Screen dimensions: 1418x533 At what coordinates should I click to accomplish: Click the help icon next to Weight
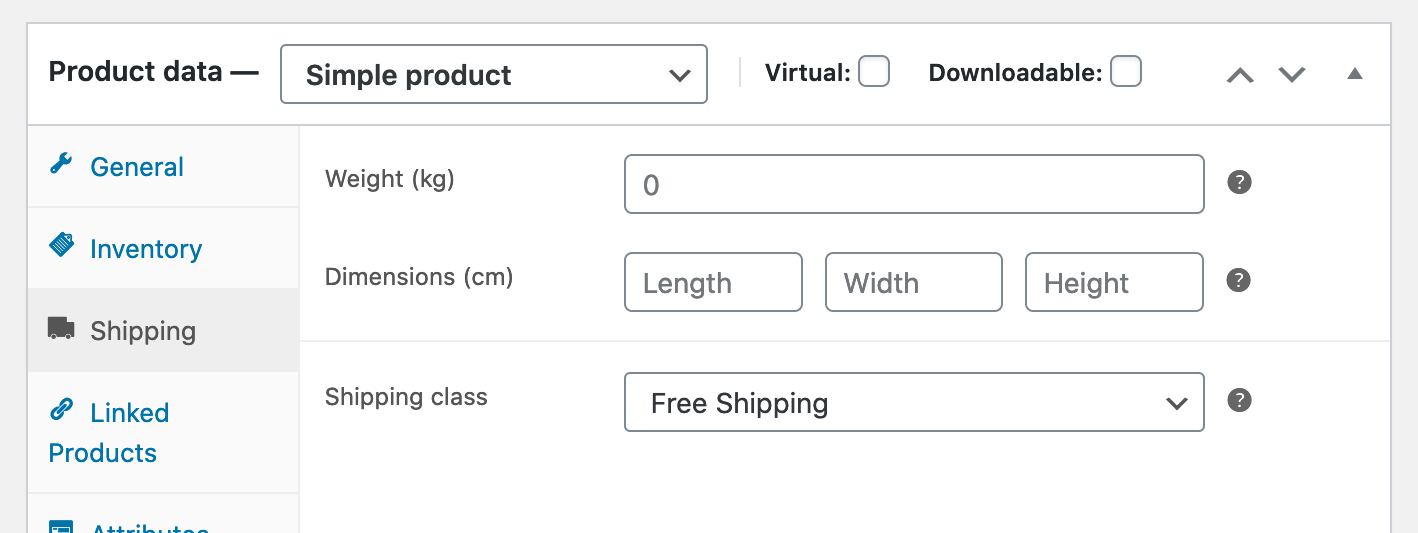(1239, 182)
